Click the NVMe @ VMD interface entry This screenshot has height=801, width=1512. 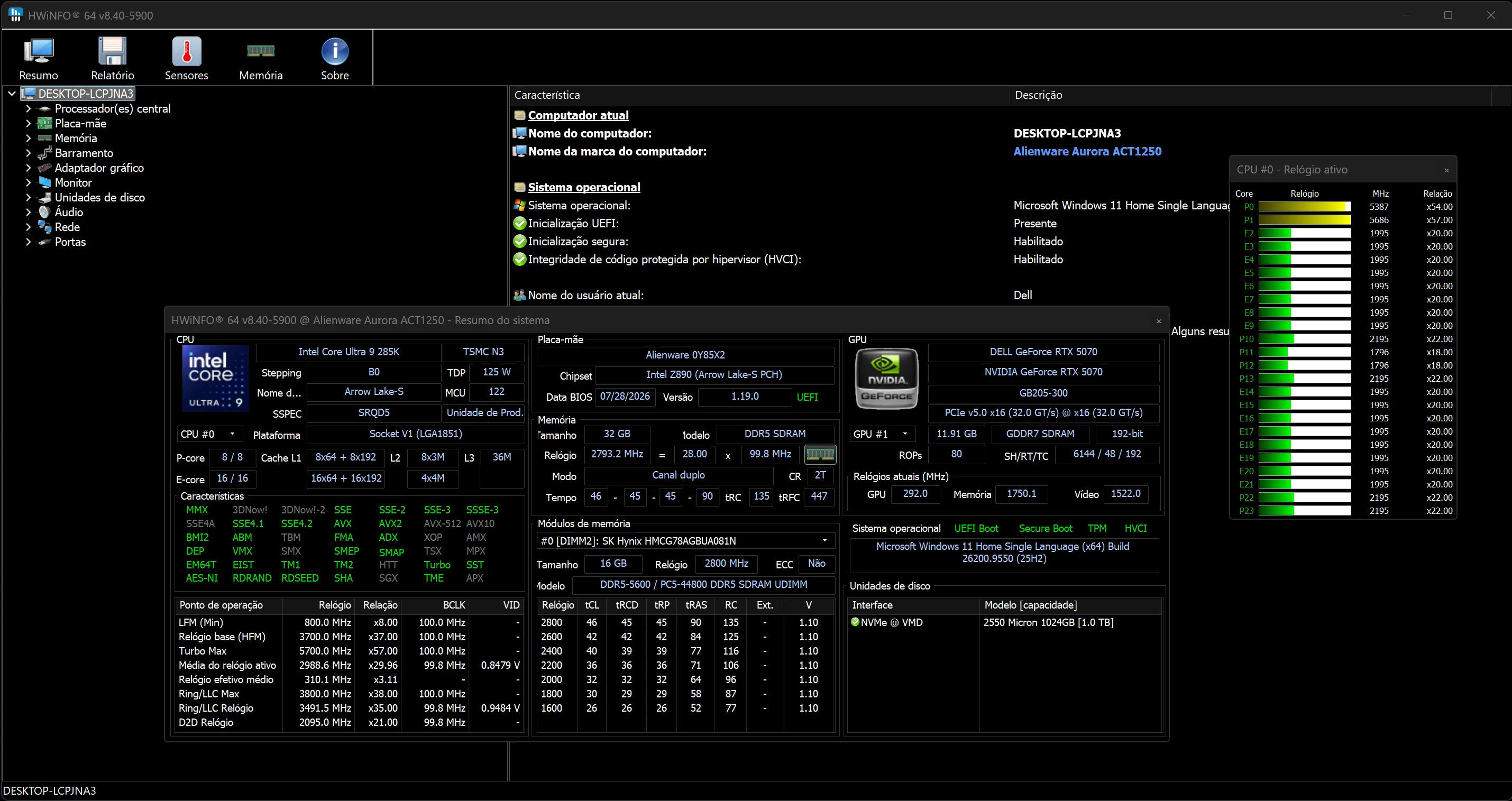[886, 623]
